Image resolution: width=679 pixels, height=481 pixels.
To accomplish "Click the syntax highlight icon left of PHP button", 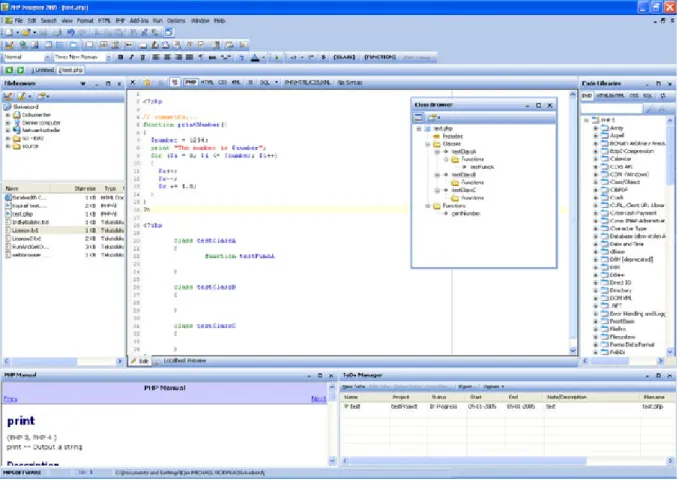I will [x=175, y=82].
